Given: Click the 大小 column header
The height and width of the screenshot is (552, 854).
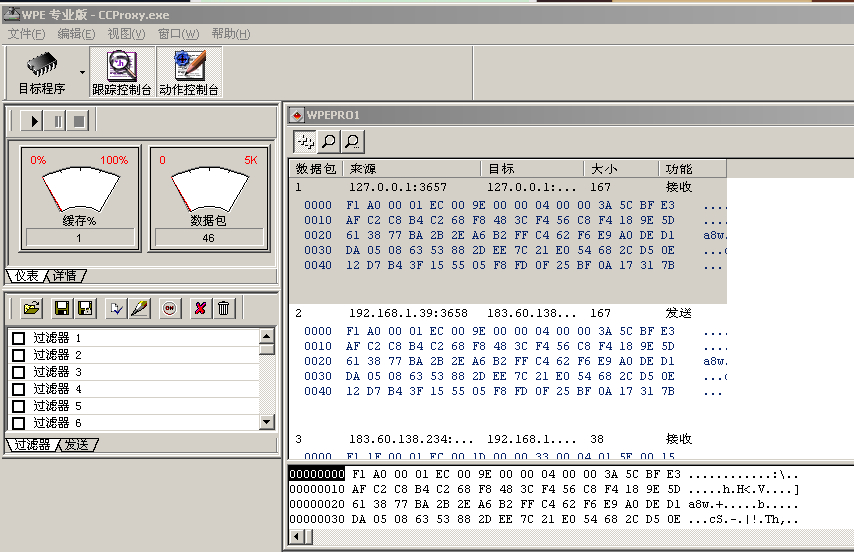Looking at the screenshot, I should pos(621,169).
